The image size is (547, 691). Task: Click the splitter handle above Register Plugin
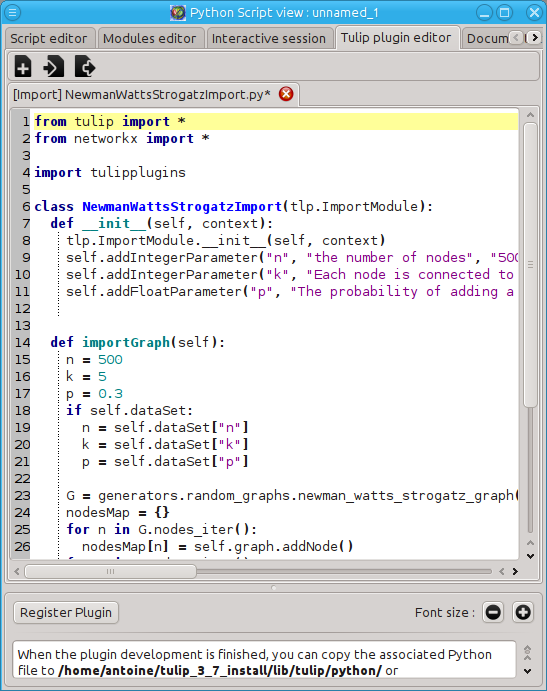click(x=274, y=587)
